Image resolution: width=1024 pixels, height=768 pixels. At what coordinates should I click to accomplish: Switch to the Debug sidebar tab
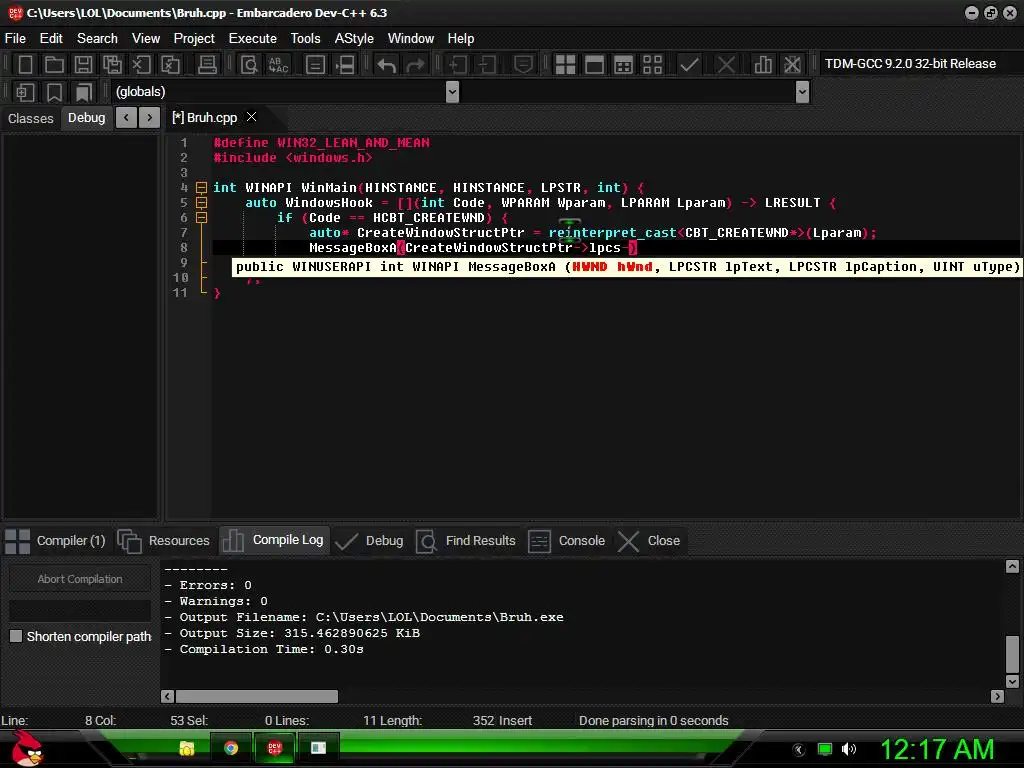point(86,118)
